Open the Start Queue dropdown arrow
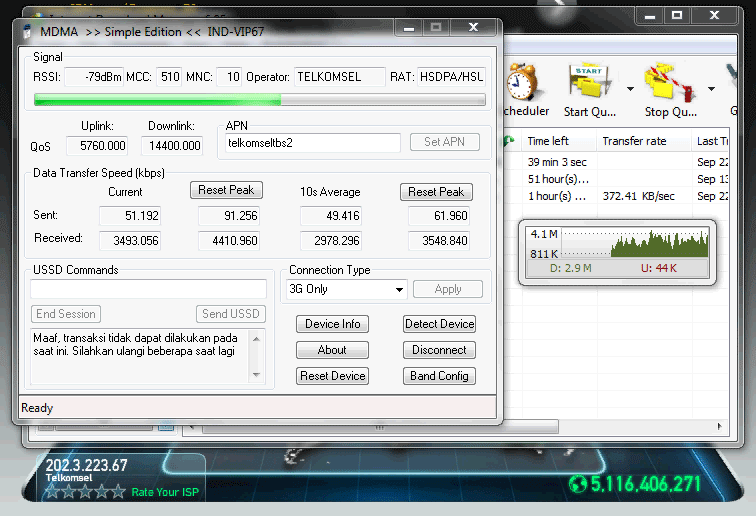 click(630, 89)
